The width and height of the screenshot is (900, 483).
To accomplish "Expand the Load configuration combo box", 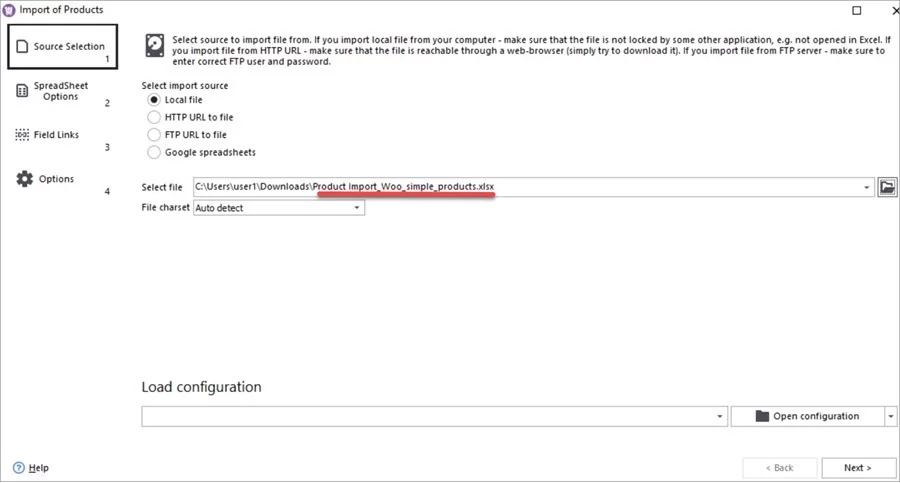I will point(720,416).
